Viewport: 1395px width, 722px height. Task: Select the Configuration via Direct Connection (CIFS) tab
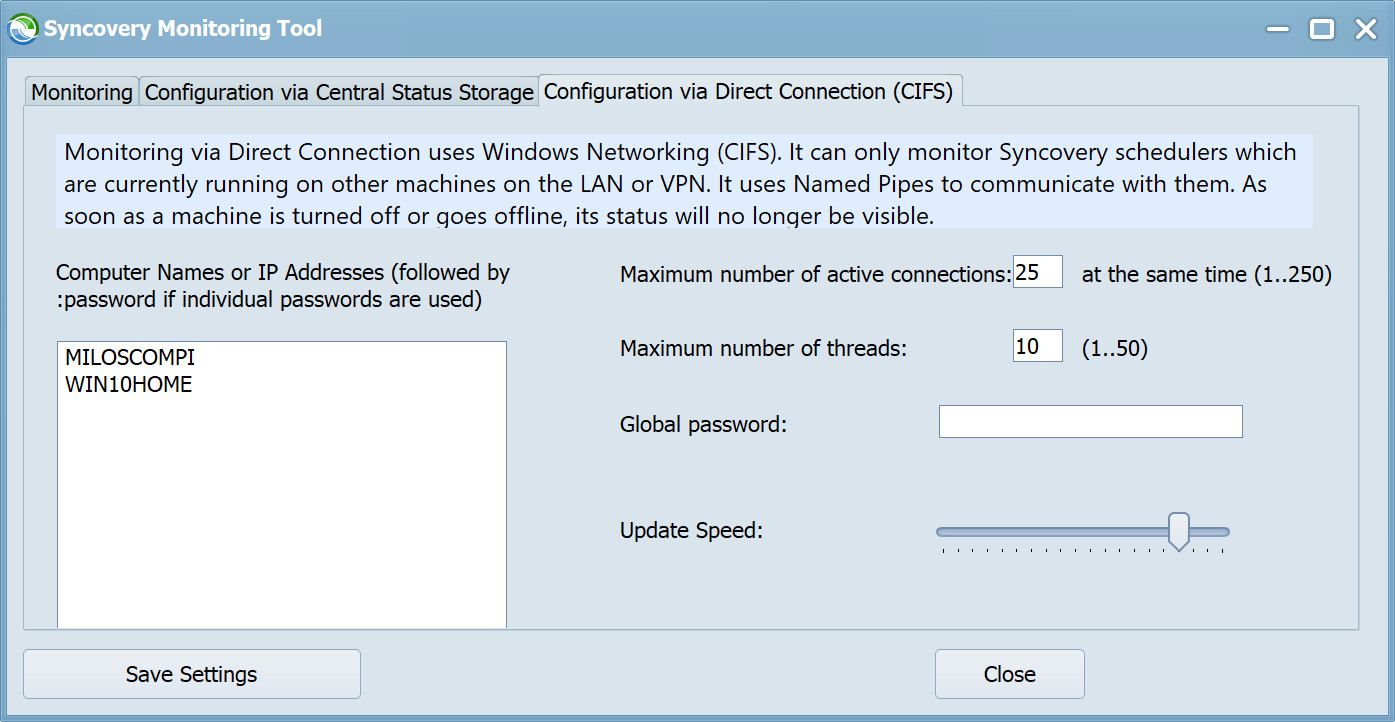coord(750,91)
